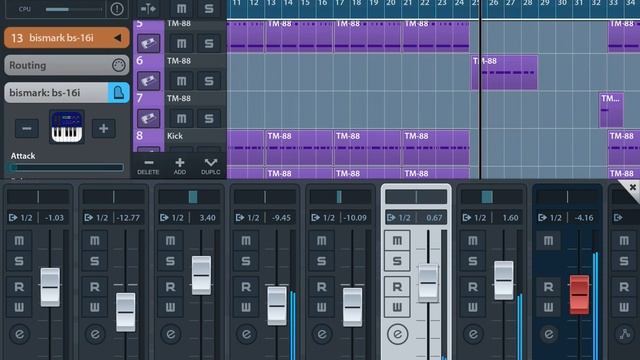Screen dimensions: 640x360
Task: Solo track 6 TM-88
Action: [x=209, y=81]
